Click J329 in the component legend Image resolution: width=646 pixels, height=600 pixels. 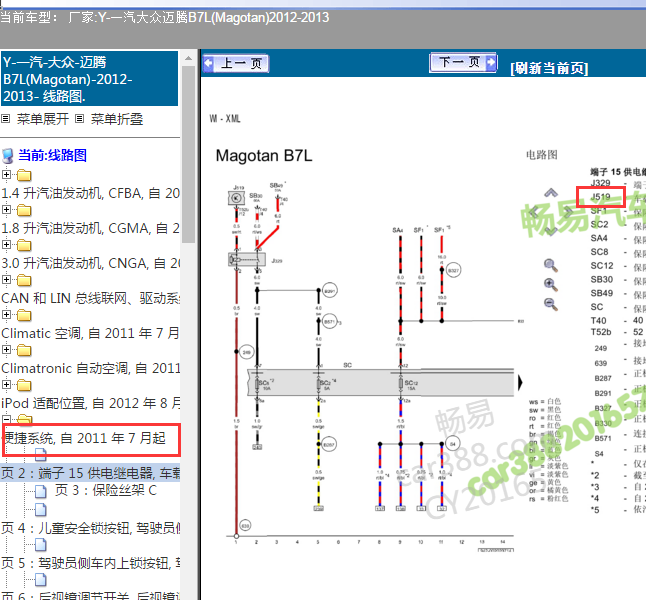click(600, 183)
